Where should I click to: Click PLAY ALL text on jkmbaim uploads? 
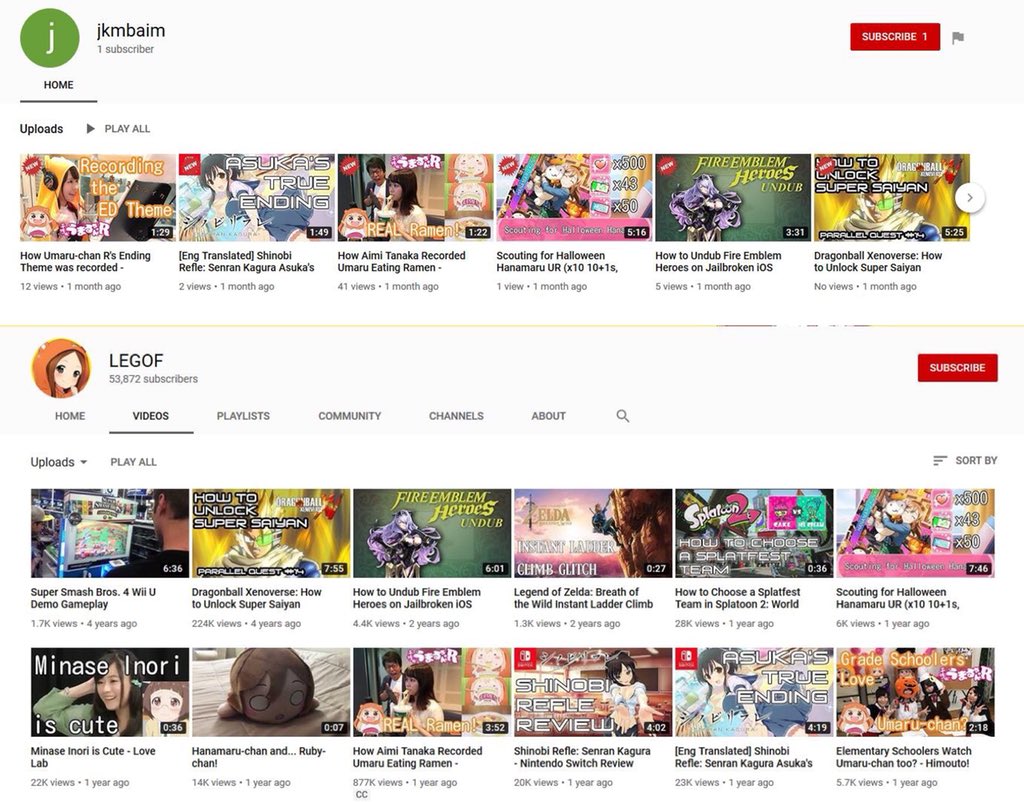127,129
